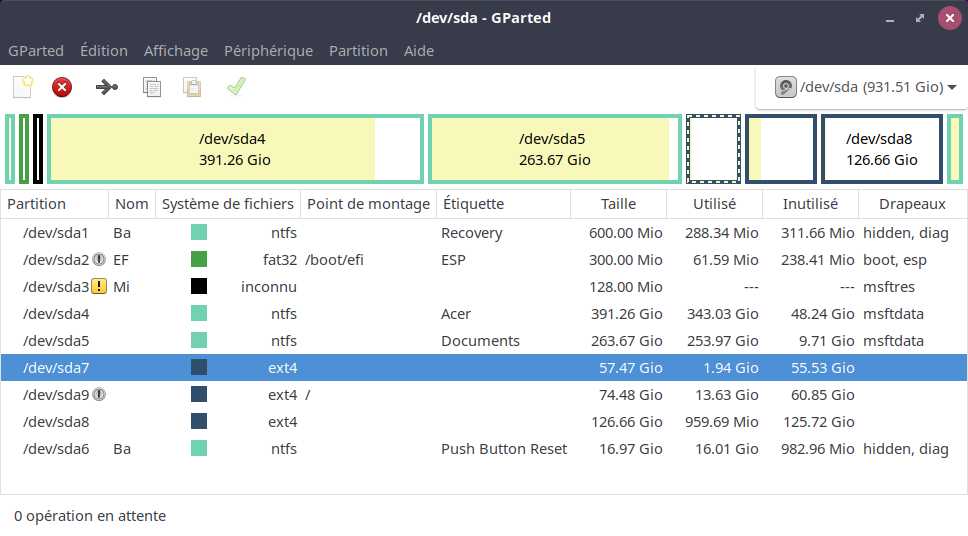The image size is (968, 536).
Task: Click the info icon beside /dev/sda9
Action: [99, 395]
